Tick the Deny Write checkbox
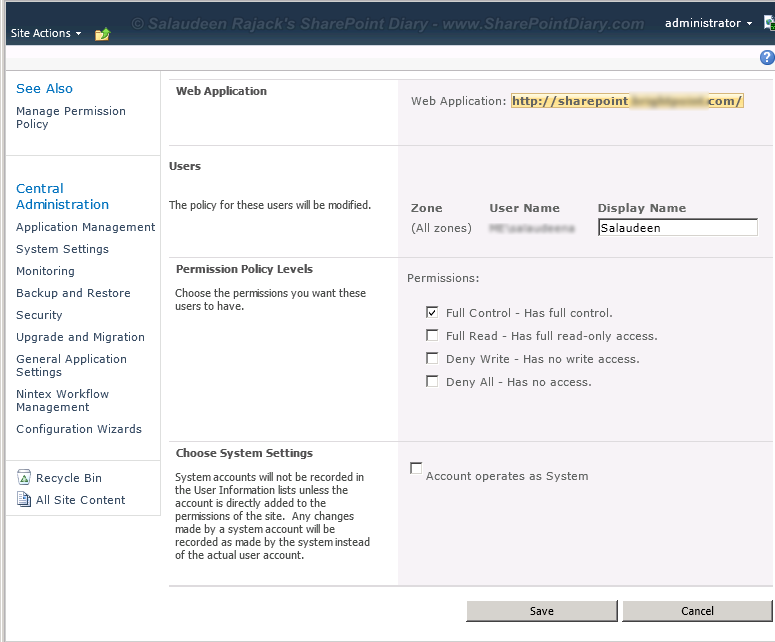The width and height of the screenshot is (775, 642). 432,358
